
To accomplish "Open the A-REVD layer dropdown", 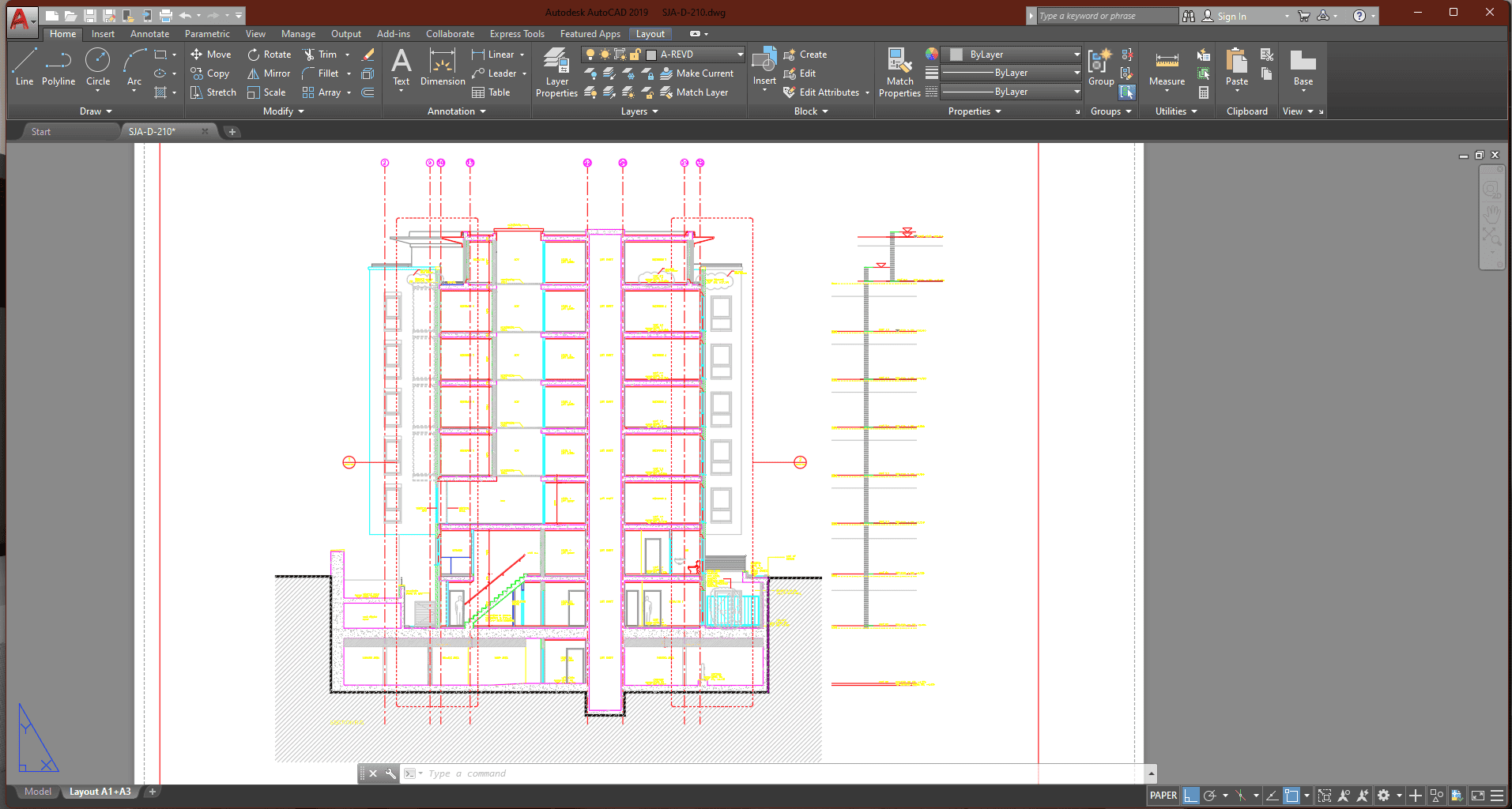I will pyautogui.click(x=740, y=55).
